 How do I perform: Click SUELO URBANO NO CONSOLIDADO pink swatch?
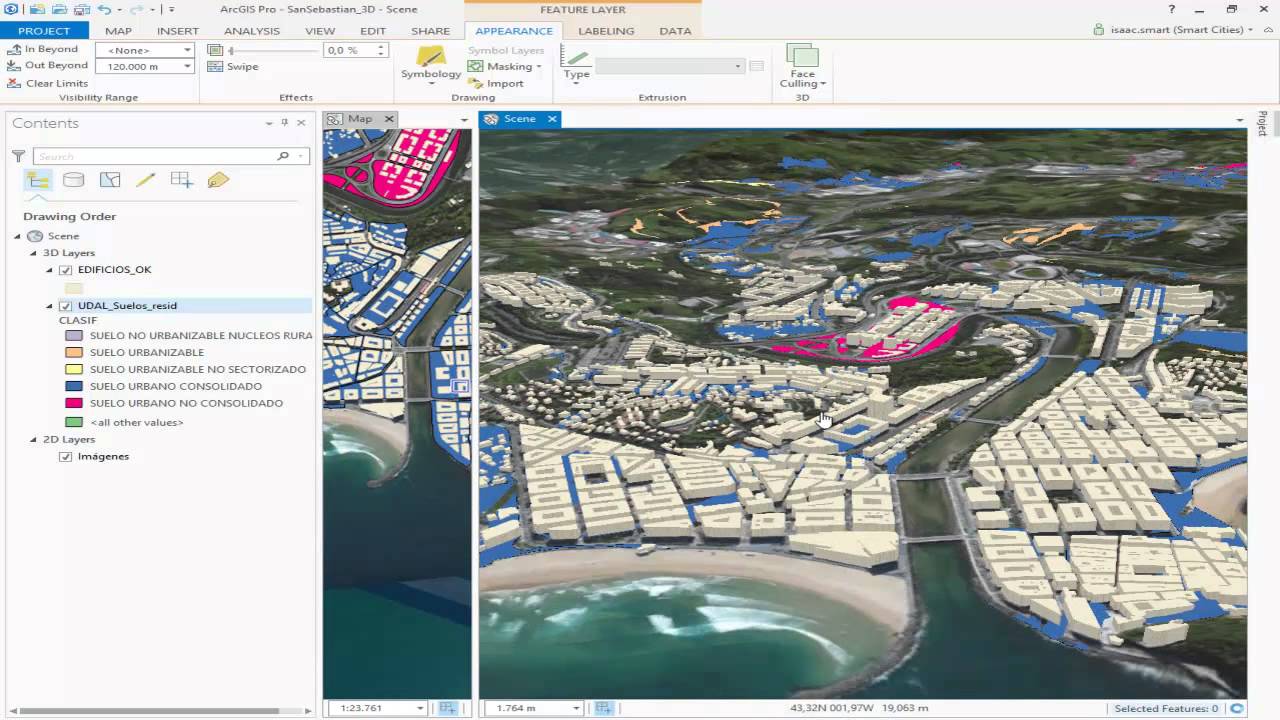[73, 403]
